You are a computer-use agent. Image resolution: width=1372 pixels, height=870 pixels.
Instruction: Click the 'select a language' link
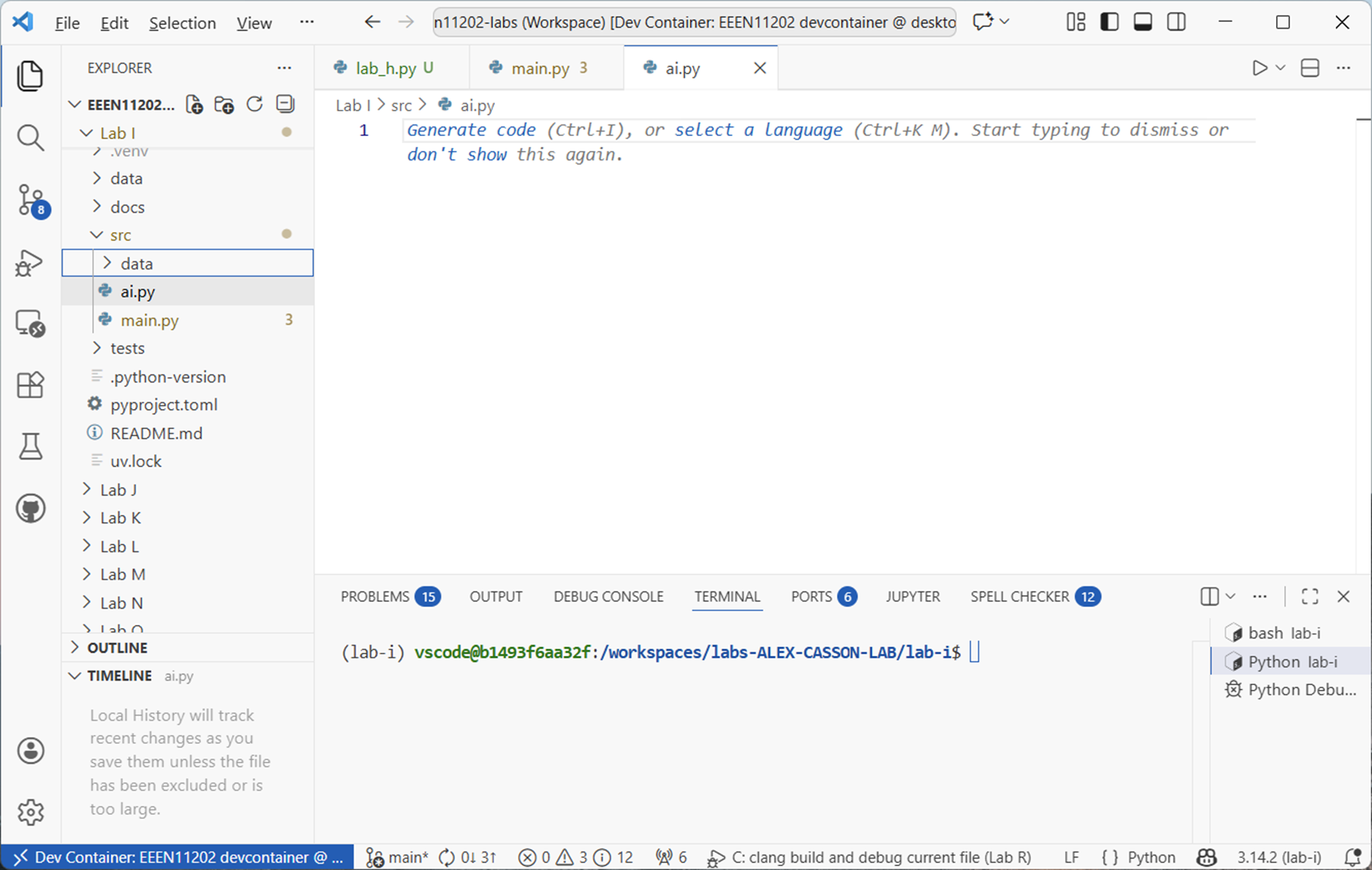(758, 130)
